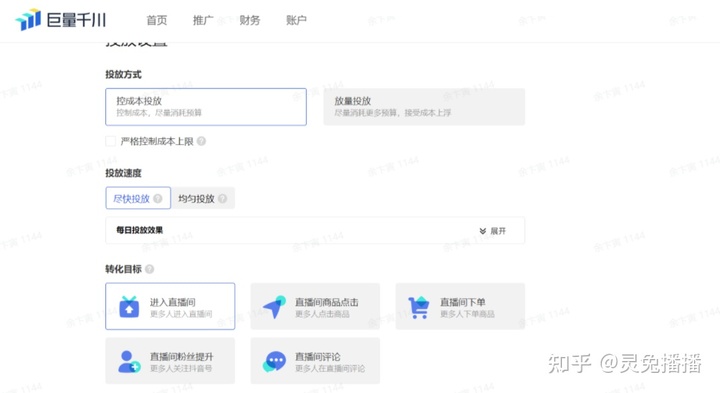Click help icon next to 转化目标
This screenshot has width=720, height=393.
(x=149, y=269)
